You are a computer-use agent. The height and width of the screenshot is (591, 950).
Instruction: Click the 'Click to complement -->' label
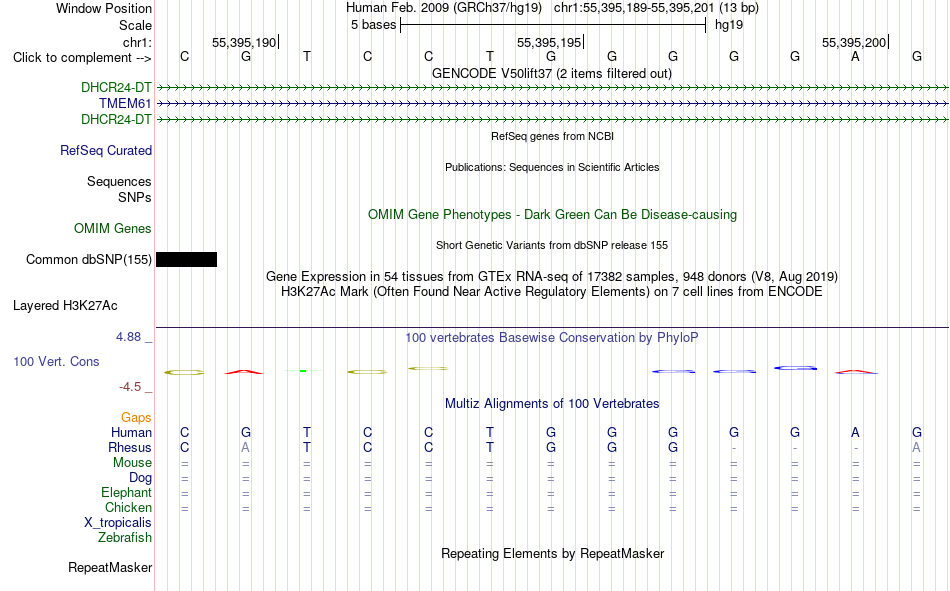click(82, 58)
